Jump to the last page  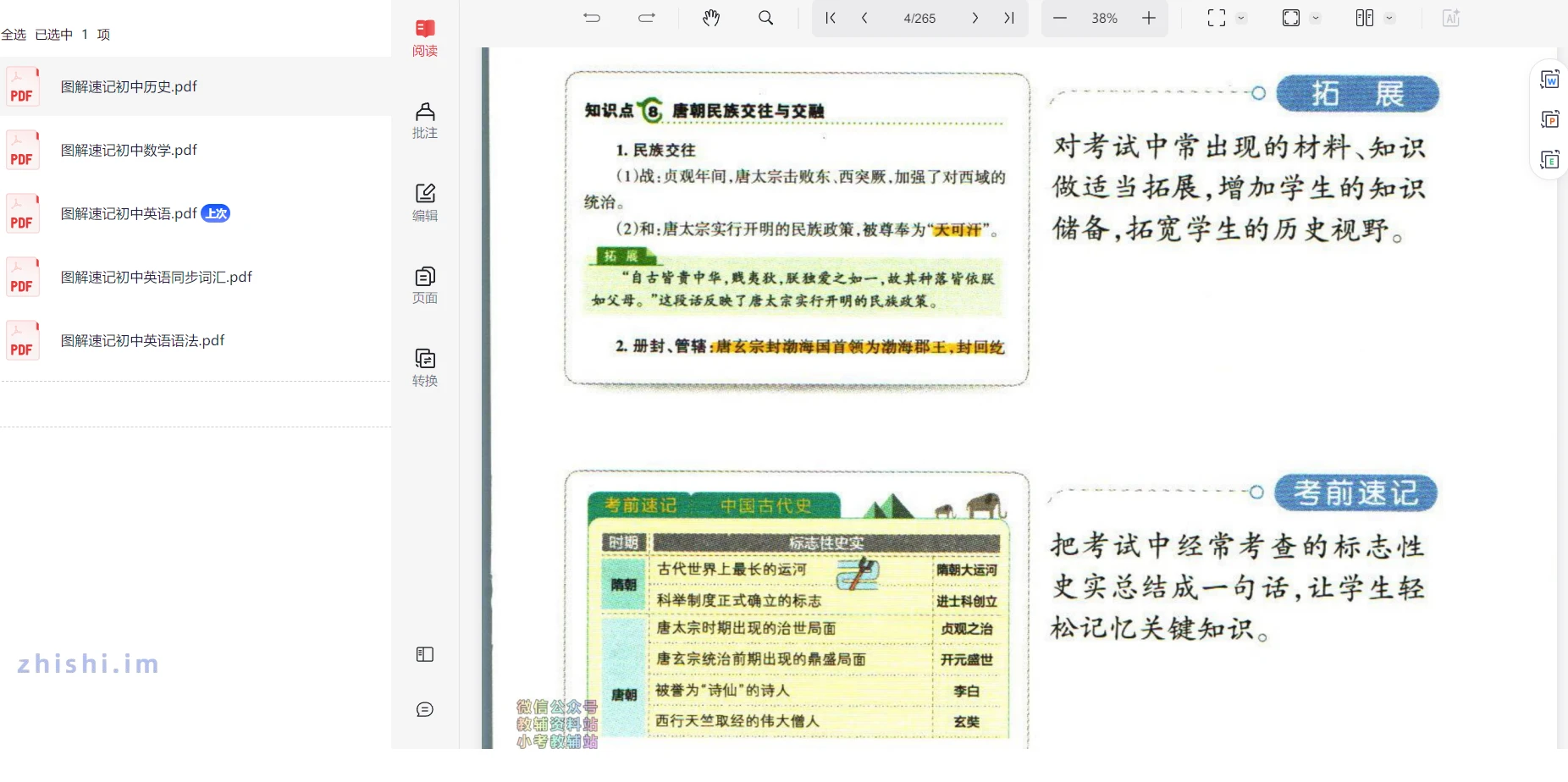pos(1009,18)
